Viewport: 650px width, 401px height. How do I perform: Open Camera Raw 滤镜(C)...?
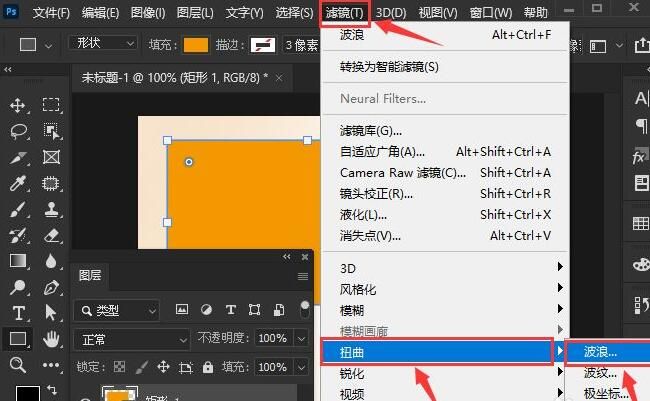pyautogui.click(x=445, y=173)
